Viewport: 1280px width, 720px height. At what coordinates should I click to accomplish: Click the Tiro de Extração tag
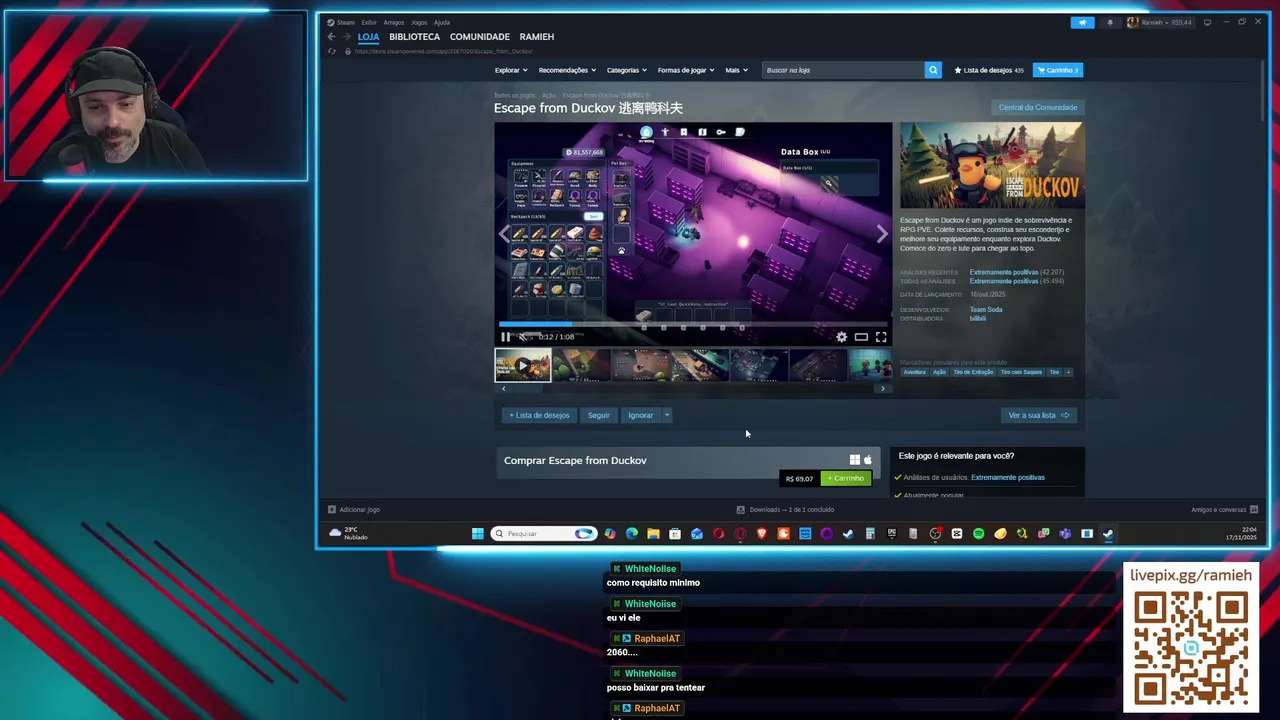pos(973,372)
